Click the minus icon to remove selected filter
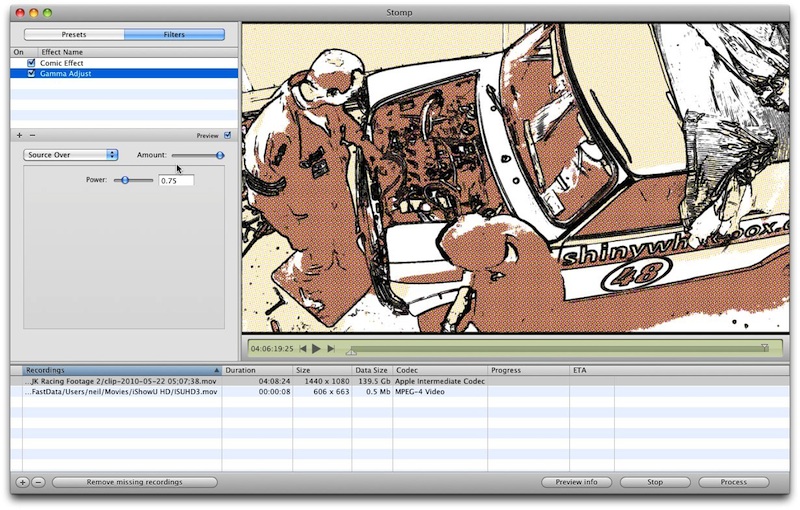Viewport: 800px width, 510px height. click(x=32, y=135)
